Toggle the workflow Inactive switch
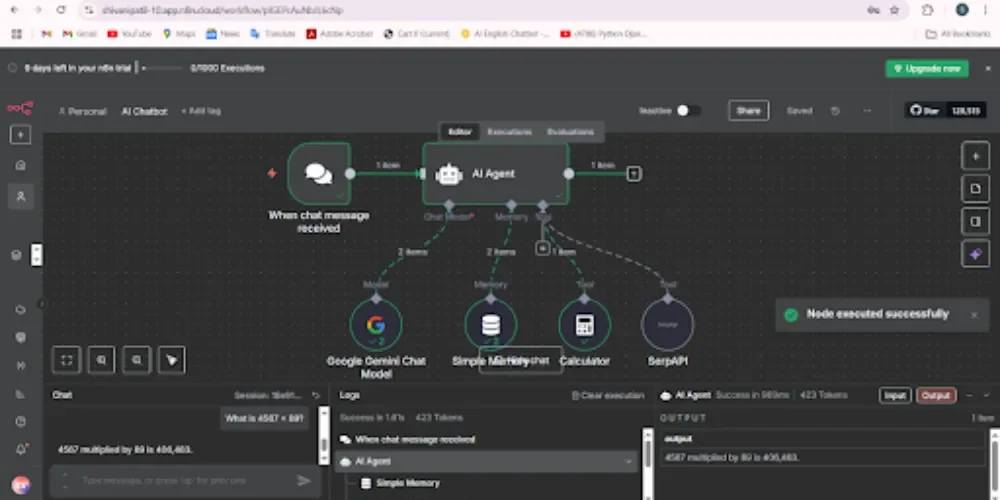The image size is (1000, 500). pos(688,111)
